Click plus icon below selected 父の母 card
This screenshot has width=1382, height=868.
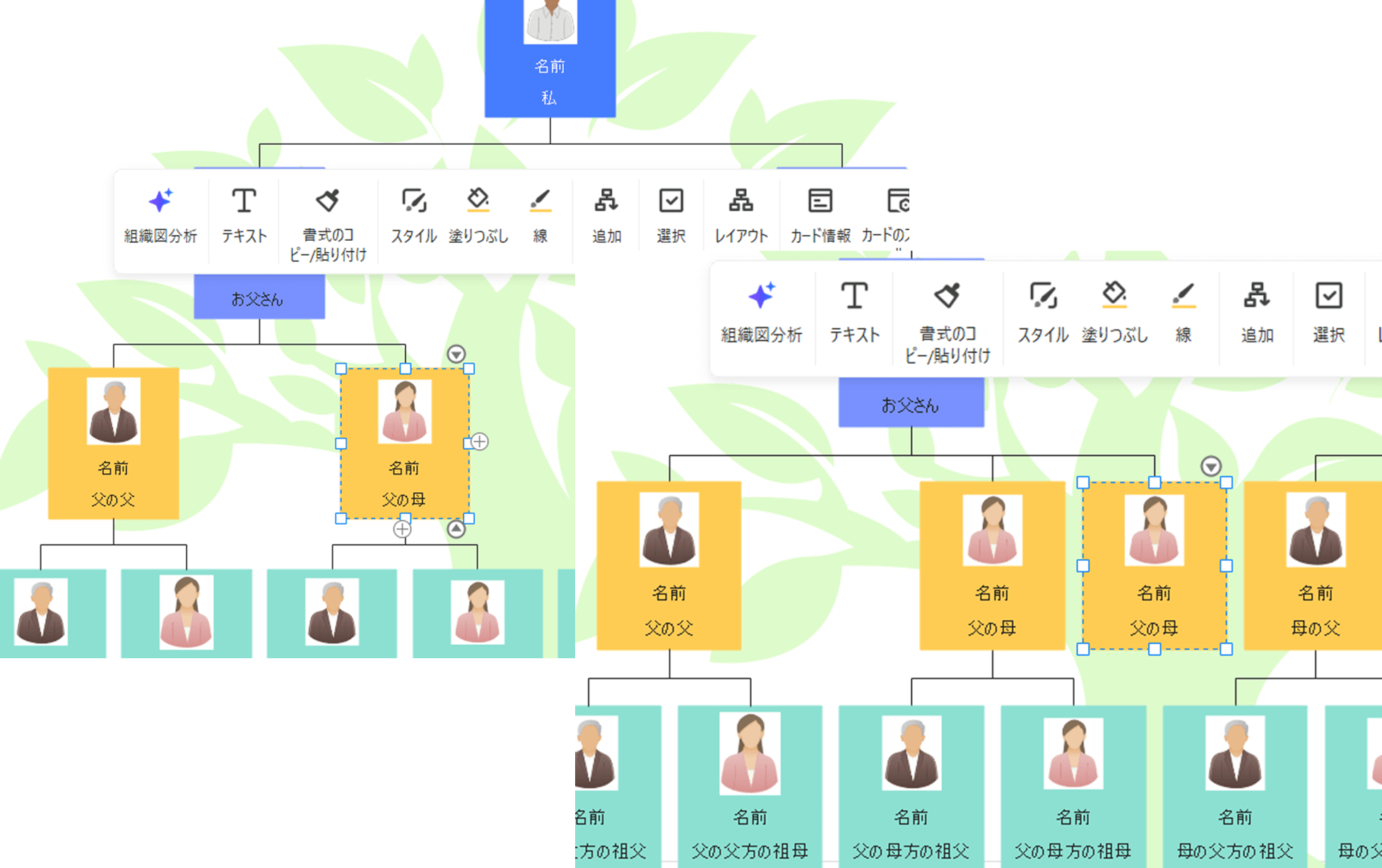(402, 529)
